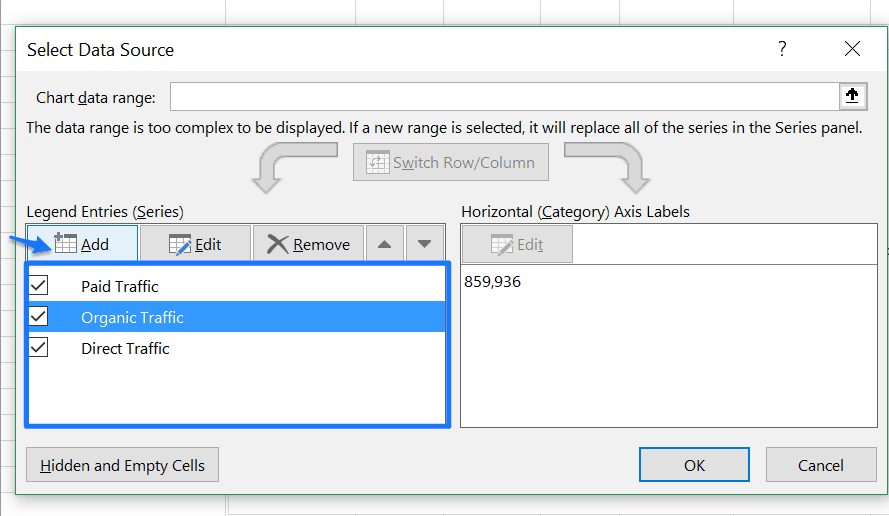Move the selected series down

point(424,244)
